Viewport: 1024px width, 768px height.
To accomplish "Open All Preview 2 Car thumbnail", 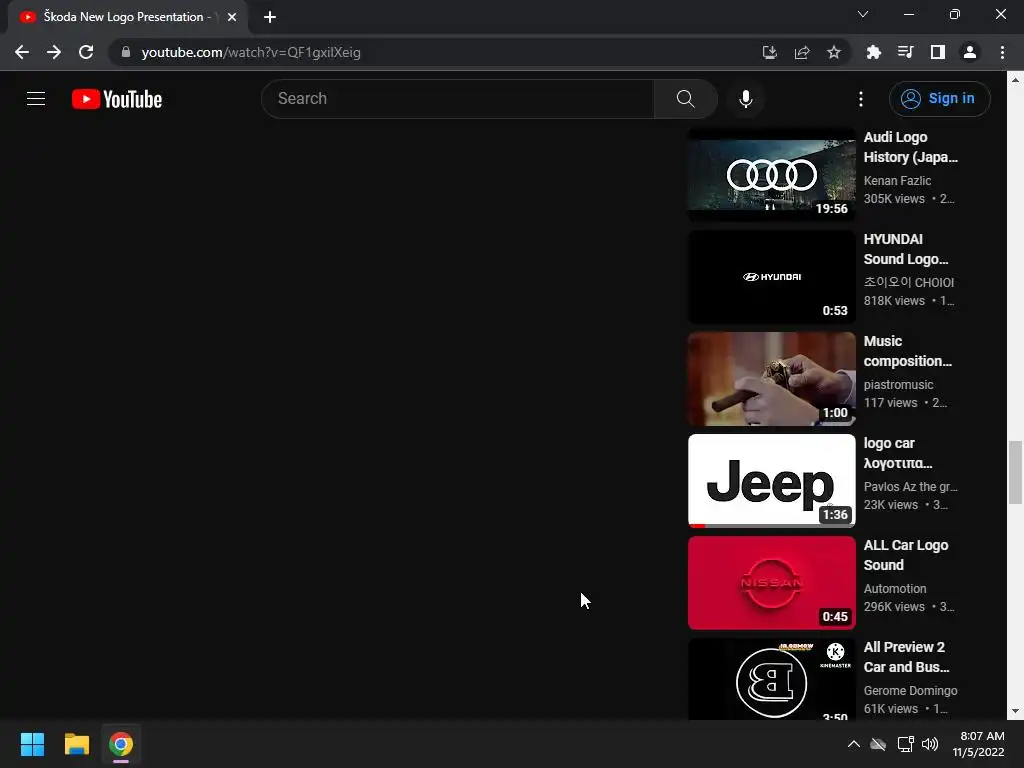I will click(x=771, y=679).
